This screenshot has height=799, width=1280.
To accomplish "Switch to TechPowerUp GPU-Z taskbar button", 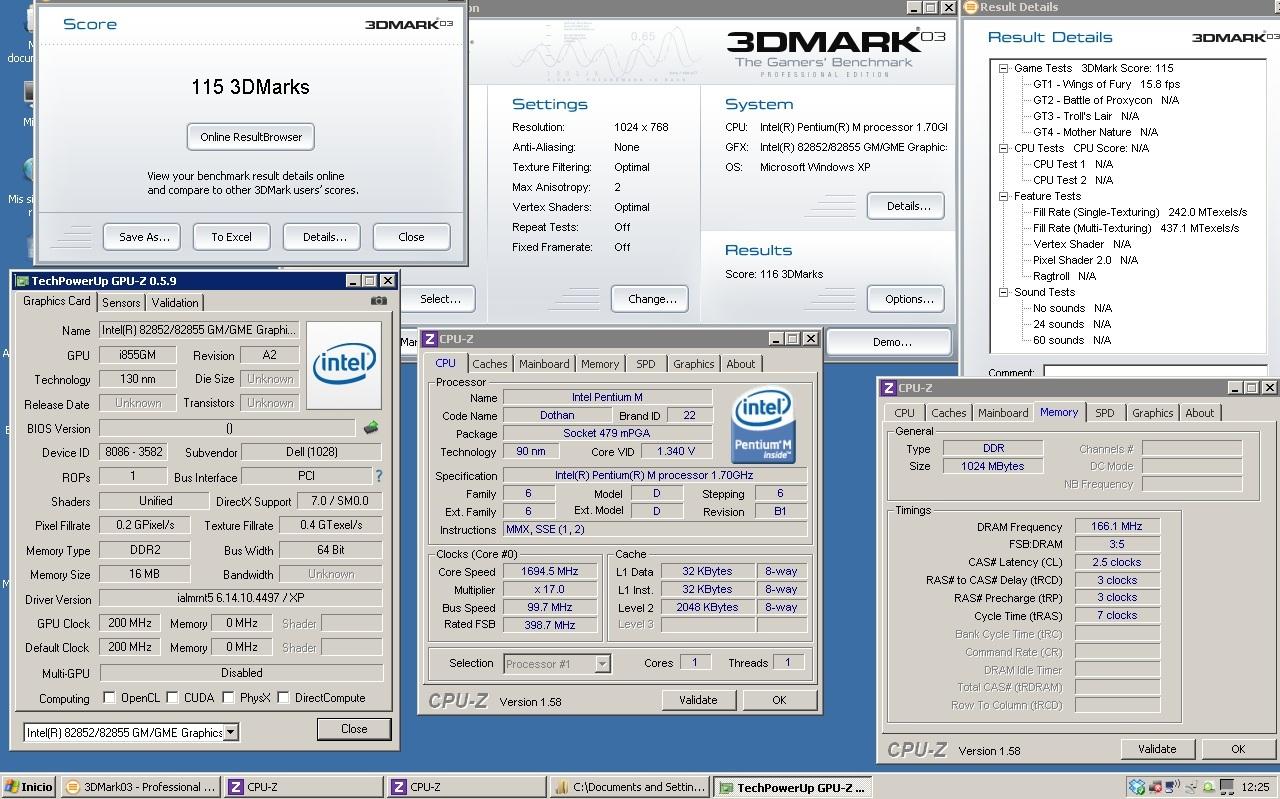I will point(794,787).
